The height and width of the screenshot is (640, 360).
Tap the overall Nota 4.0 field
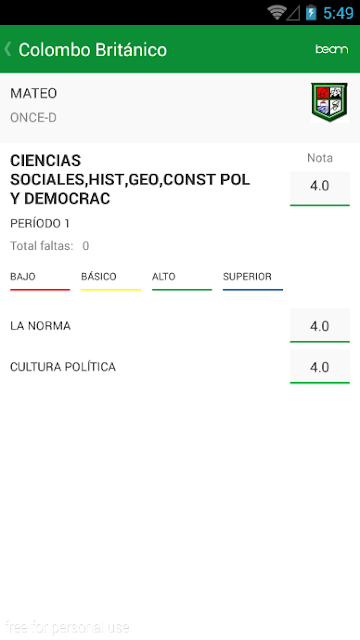(320, 188)
